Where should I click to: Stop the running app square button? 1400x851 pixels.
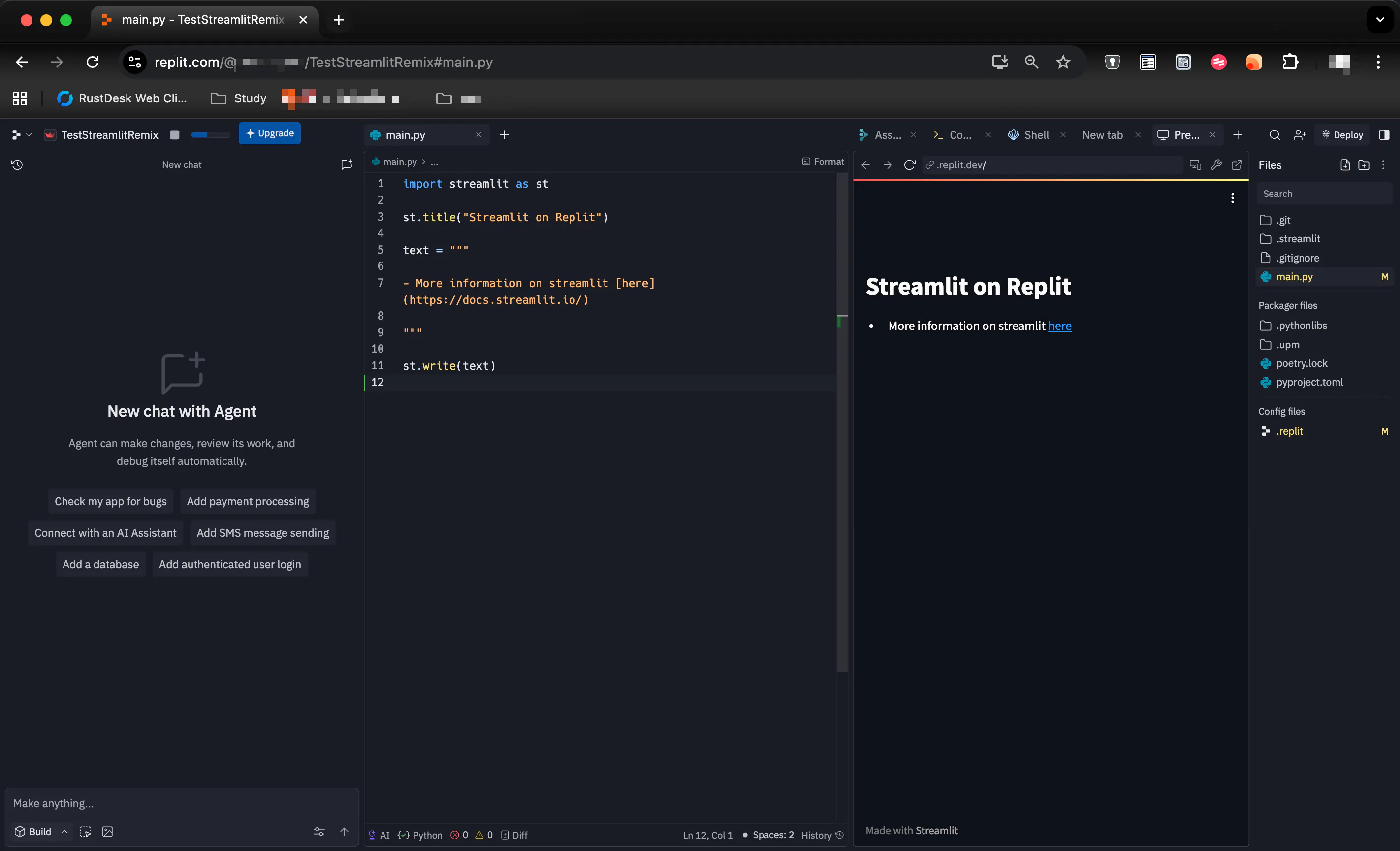click(x=174, y=135)
